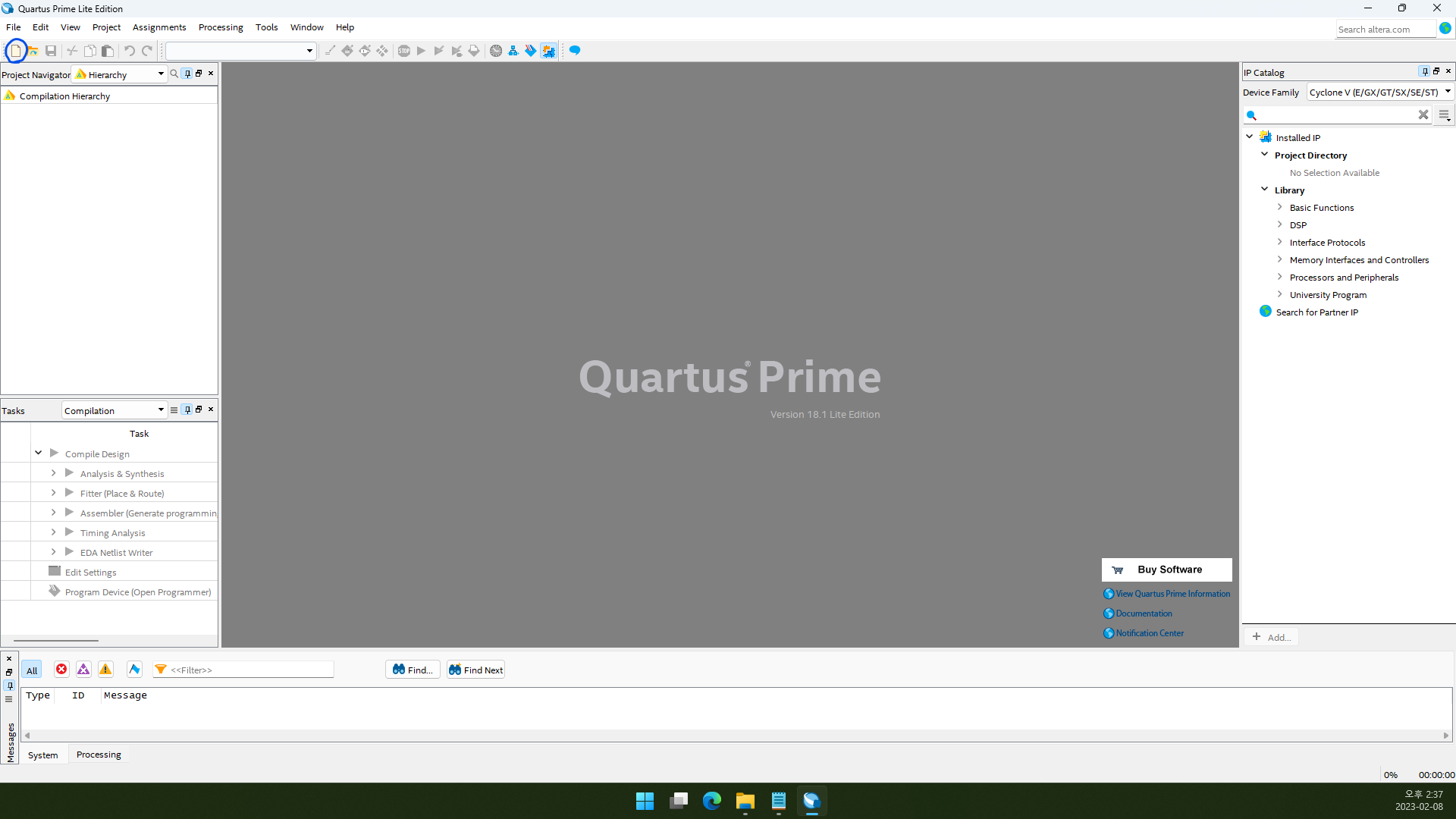Open the Assignments menu

click(159, 27)
